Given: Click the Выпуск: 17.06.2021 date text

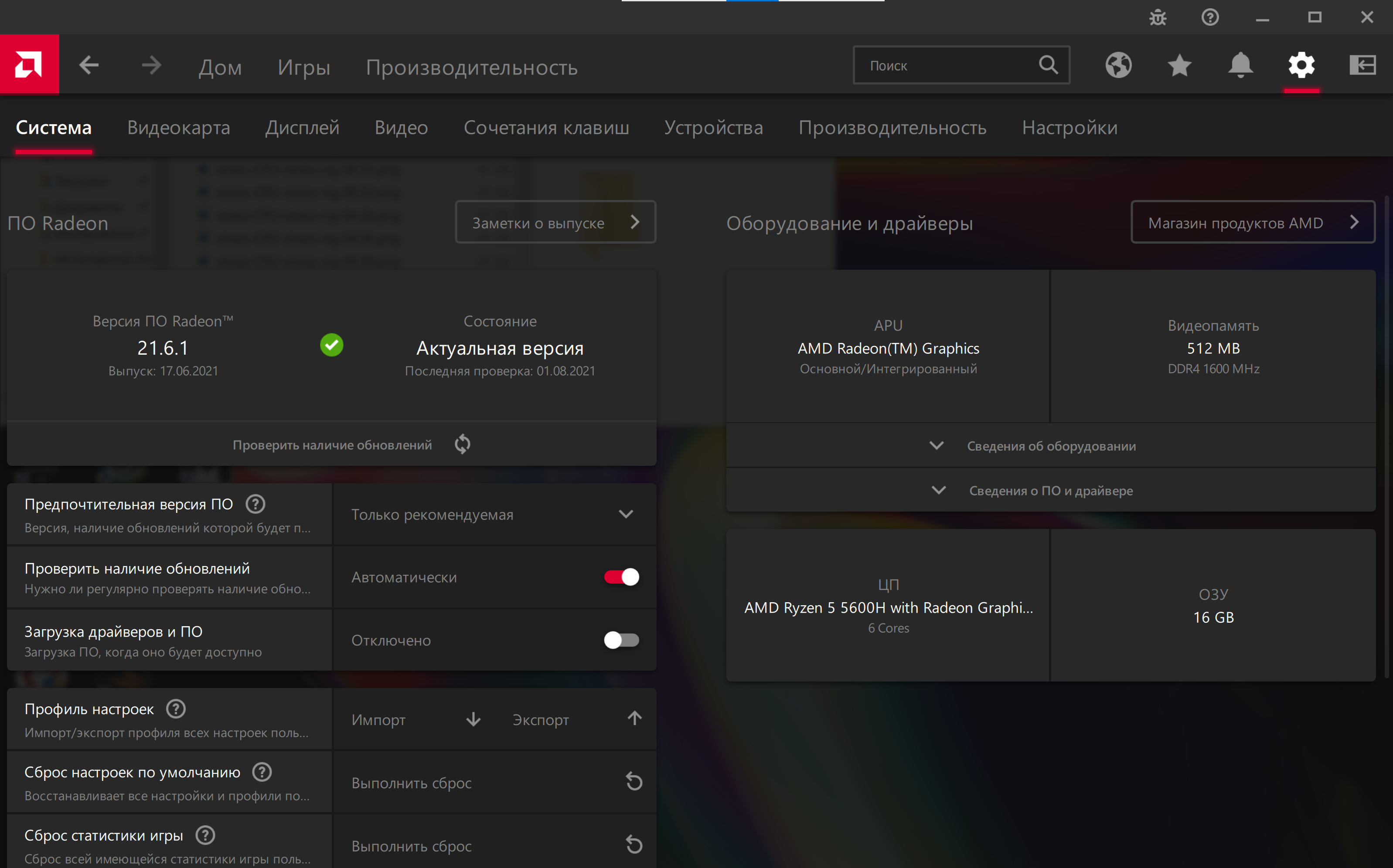Looking at the screenshot, I should 163,371.
